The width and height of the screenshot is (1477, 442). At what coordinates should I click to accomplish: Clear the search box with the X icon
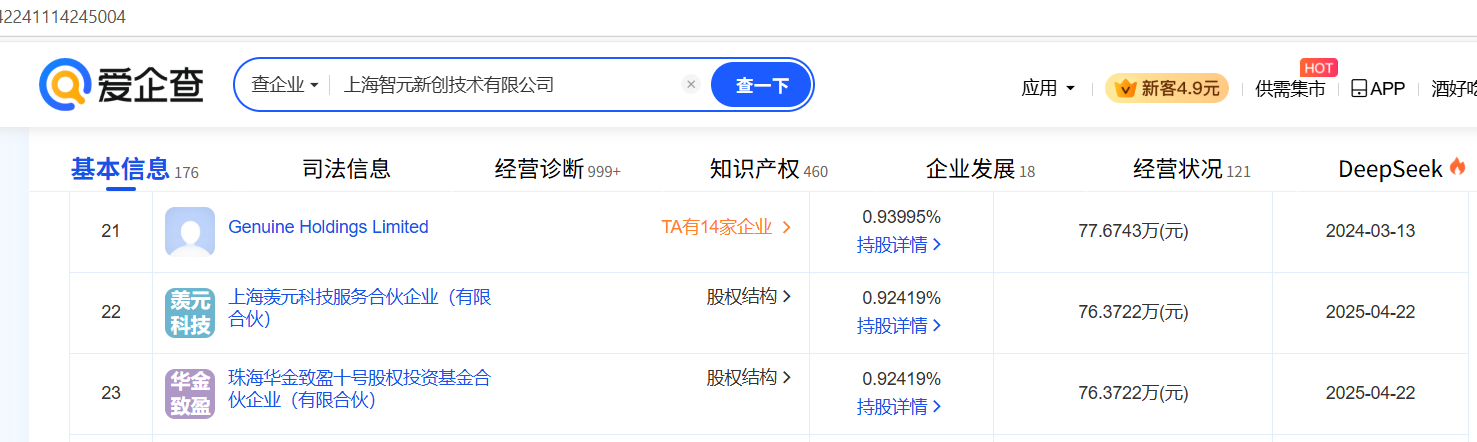click(x=690, y=85)
